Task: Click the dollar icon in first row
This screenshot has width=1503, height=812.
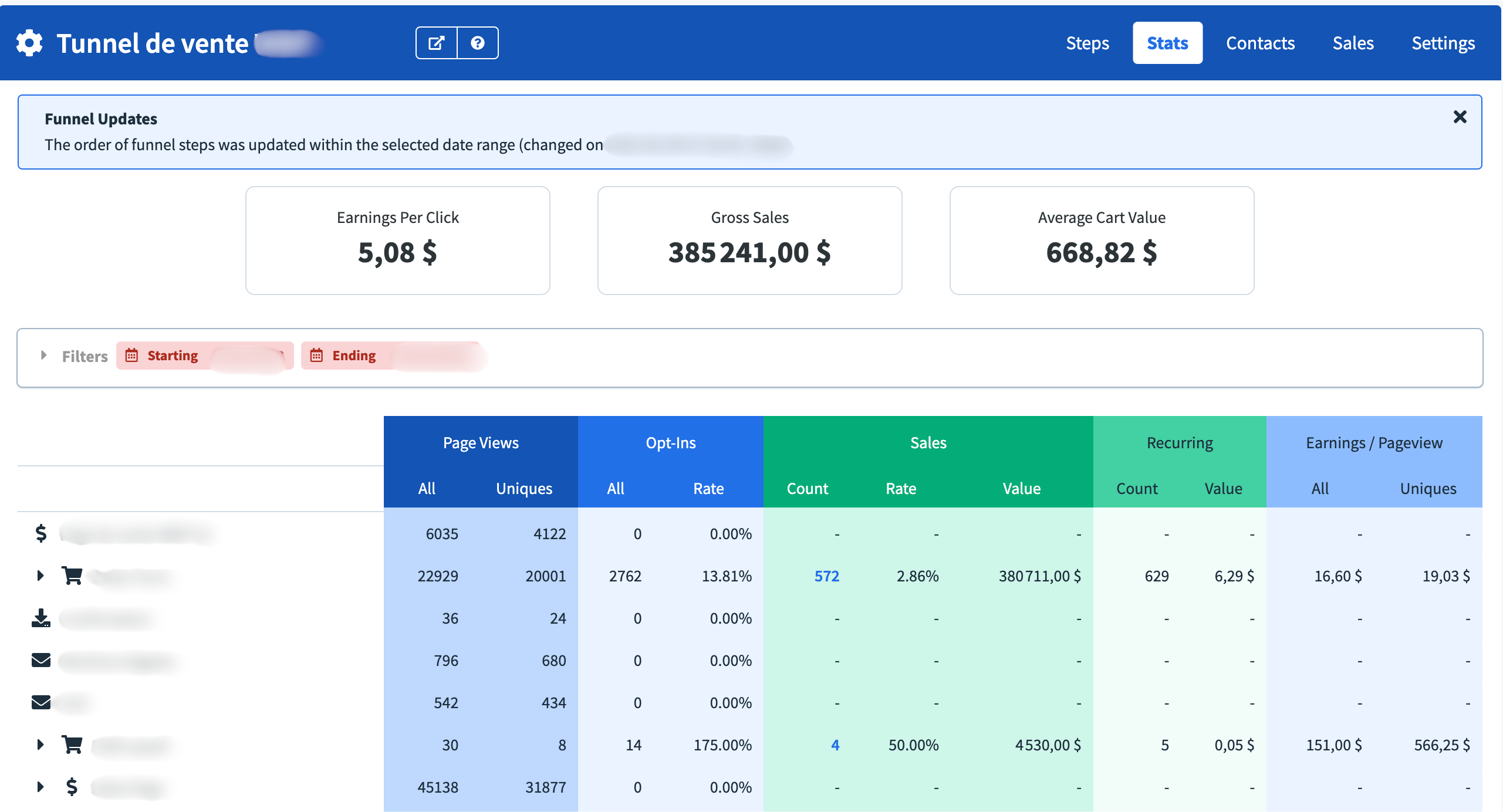Action: coord(41,533)
